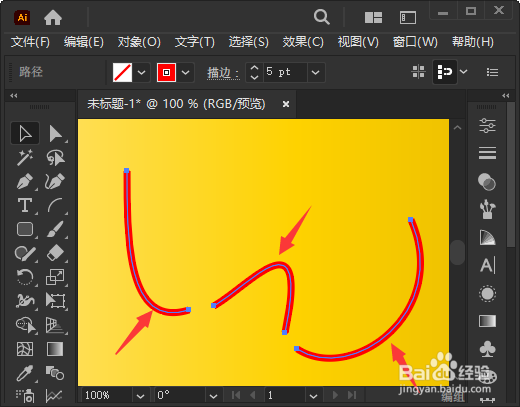Toggle the align to selection button
Screen dimensions: 520x407
pos(445,72)
